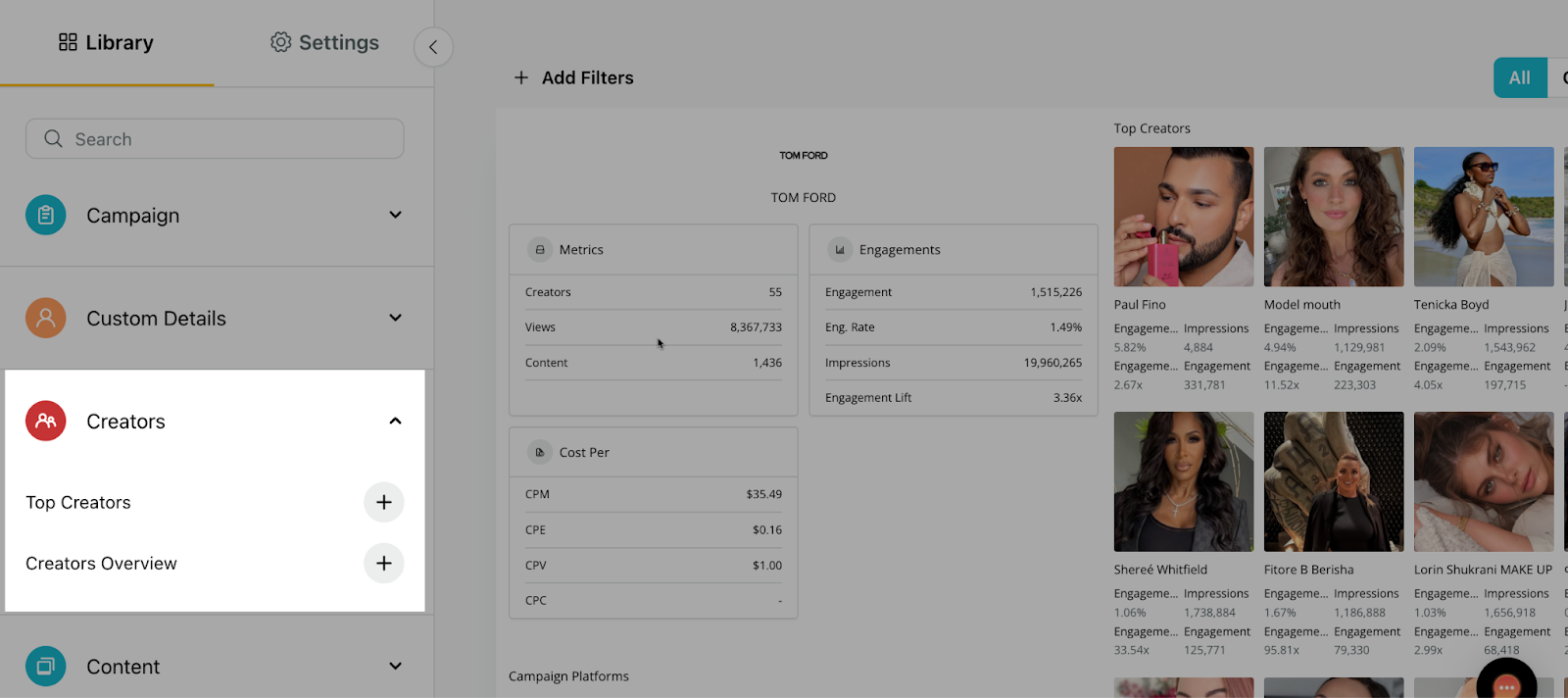Click the Engagement value 1,515,226
Viewport: 1568px width, 698px height.
[1055, 292]
